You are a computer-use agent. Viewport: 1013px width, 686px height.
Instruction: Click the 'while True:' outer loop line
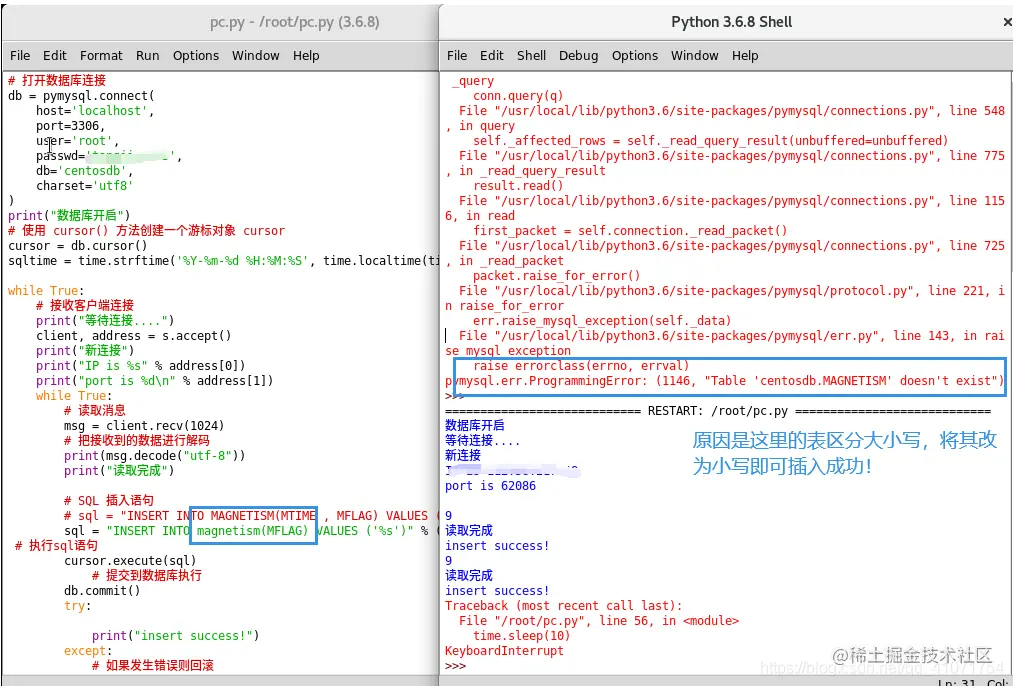pos(46,291)
